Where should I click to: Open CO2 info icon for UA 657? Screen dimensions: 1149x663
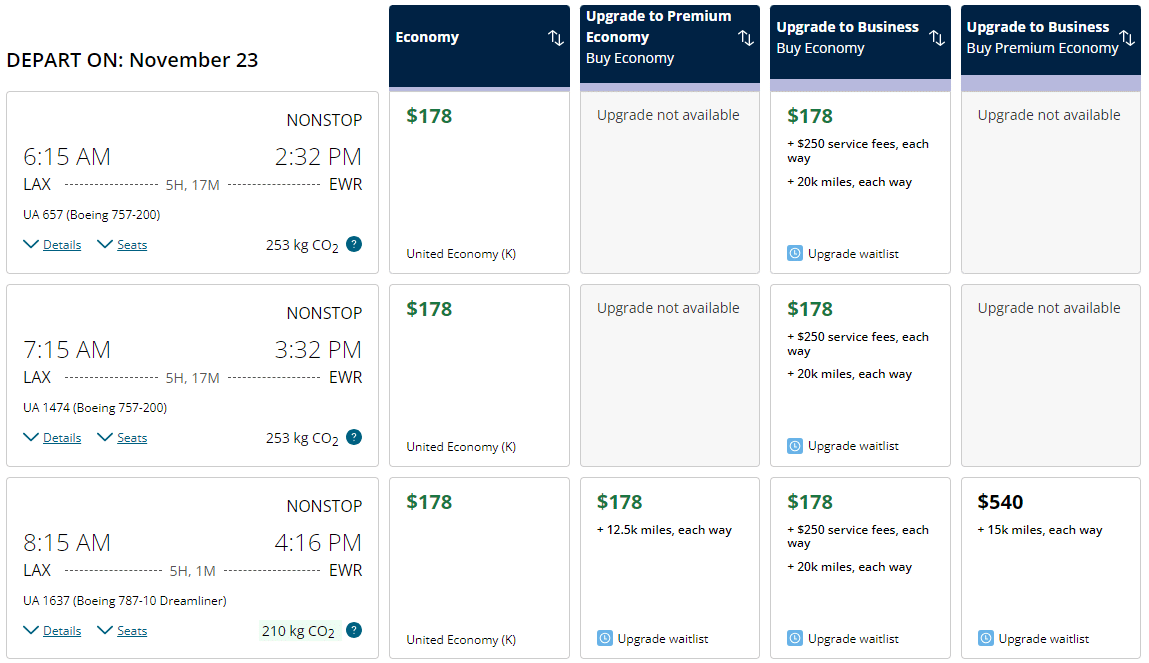354,244
